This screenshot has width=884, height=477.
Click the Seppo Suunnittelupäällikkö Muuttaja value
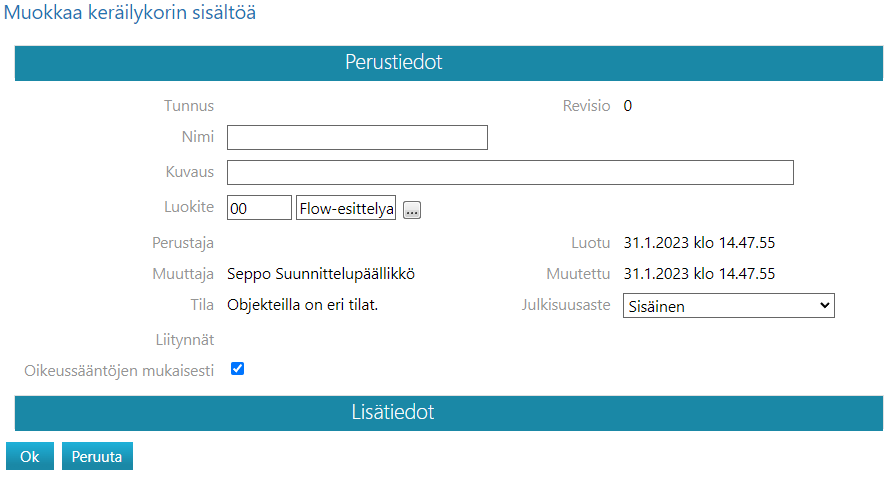pos(321,274)
